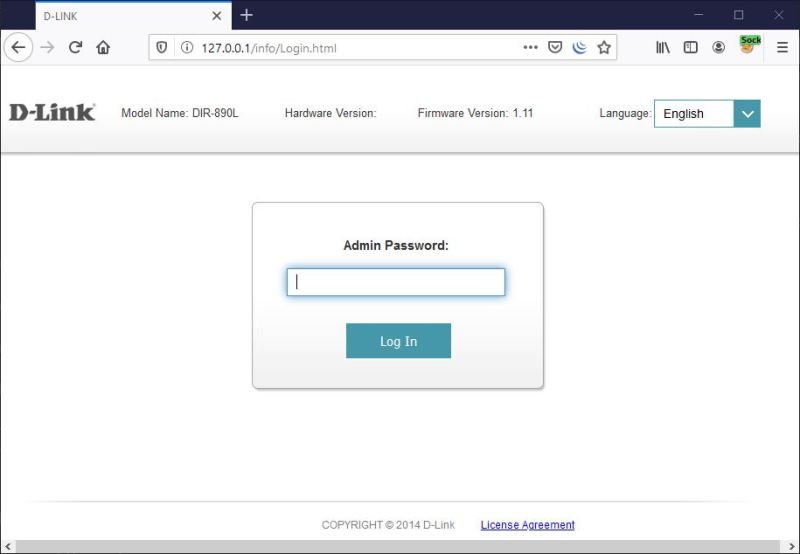Screen dimensions: 800x554
Task: Open the License Agreement link
Action: click(528, 525)
